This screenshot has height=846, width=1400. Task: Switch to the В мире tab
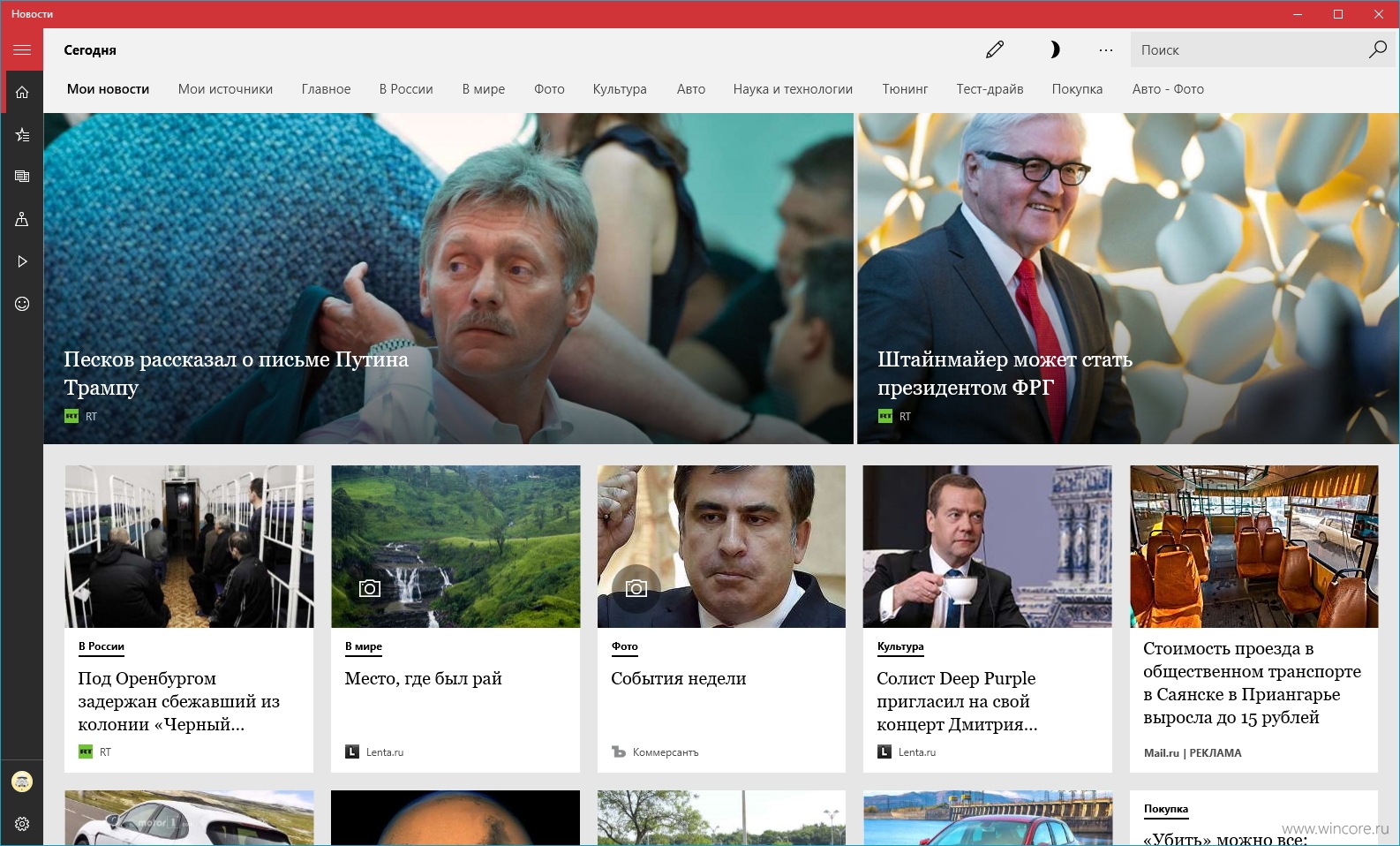click(x=484, y=89)
